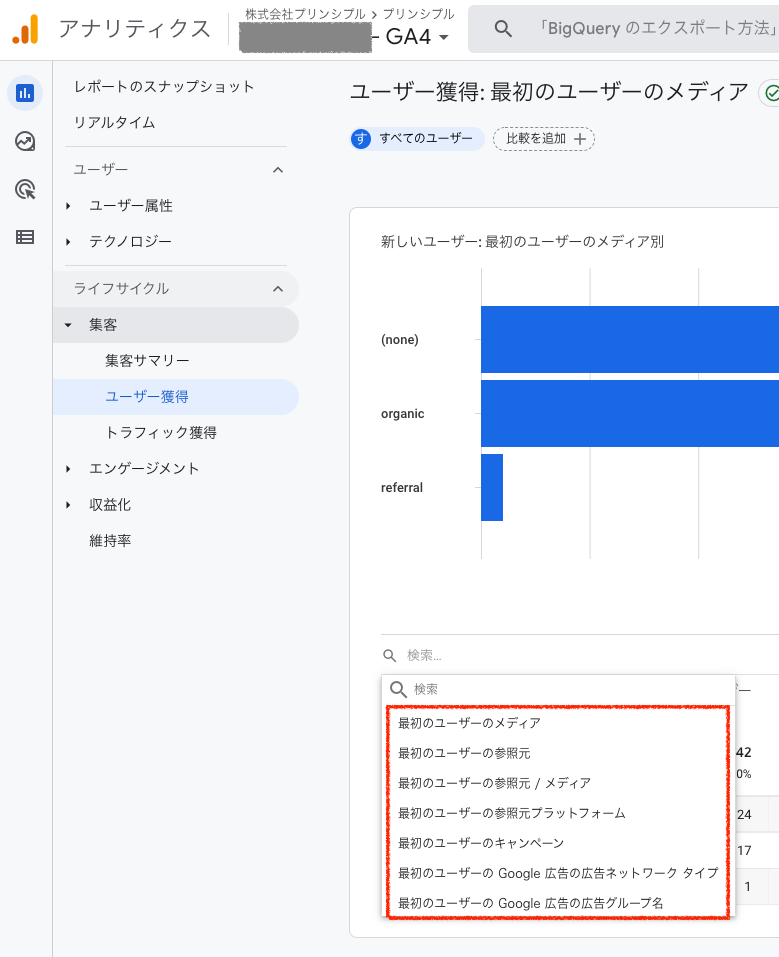
Task: Click the magnifier icon in top search bar
Action: (504, 29)
